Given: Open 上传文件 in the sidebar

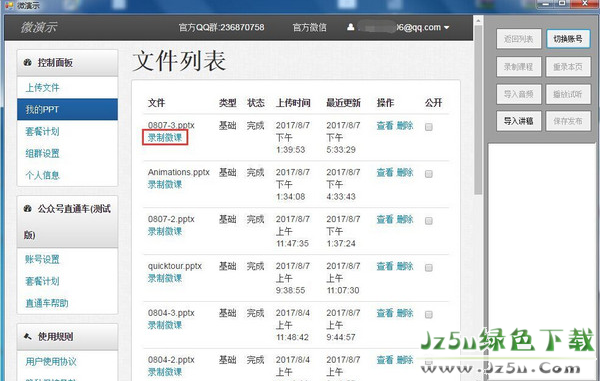Looking at the screenshot, I should tap(42, 88).
